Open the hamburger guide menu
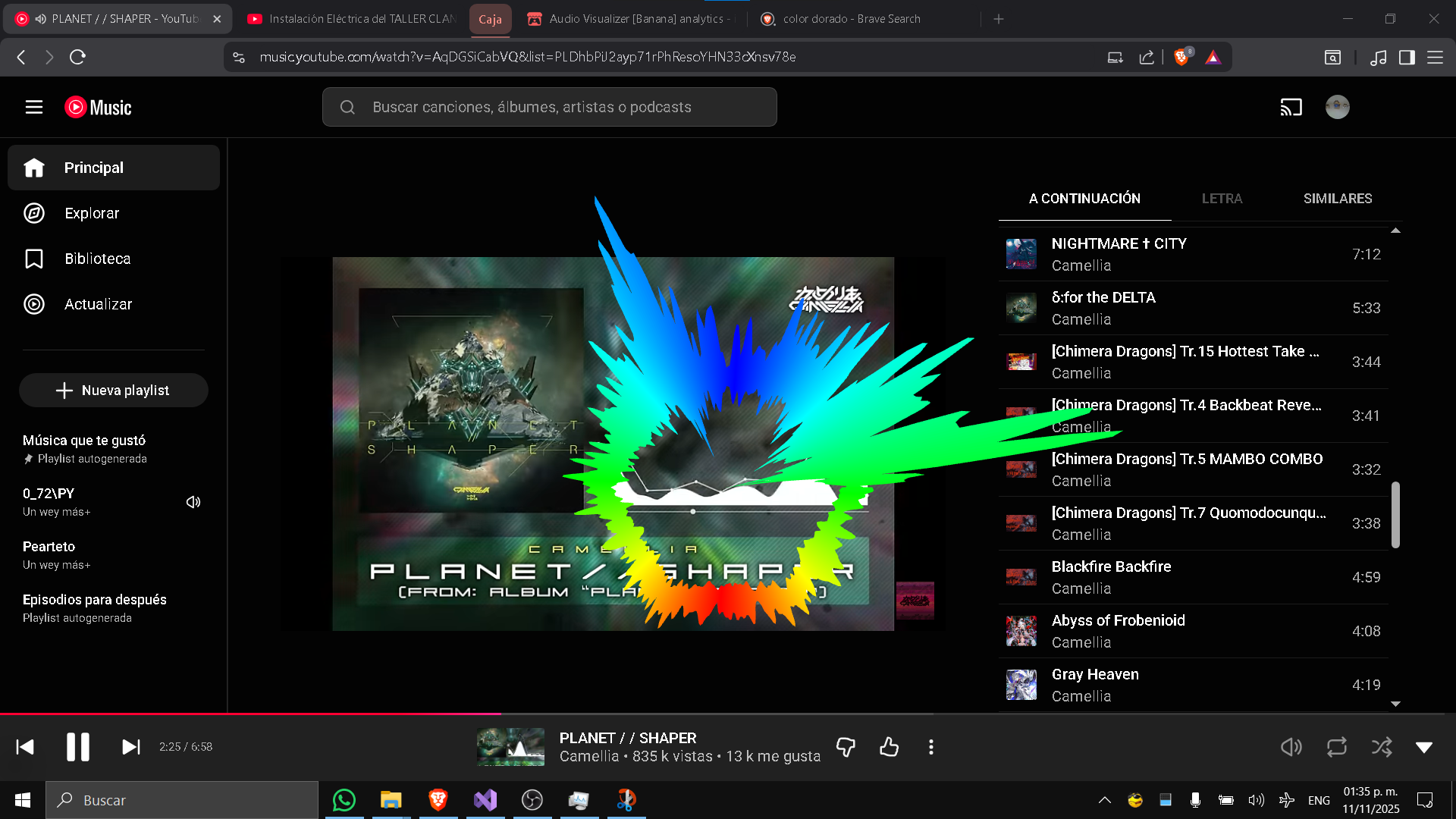This screenshot has height=819, width=1456. [34, 107]
